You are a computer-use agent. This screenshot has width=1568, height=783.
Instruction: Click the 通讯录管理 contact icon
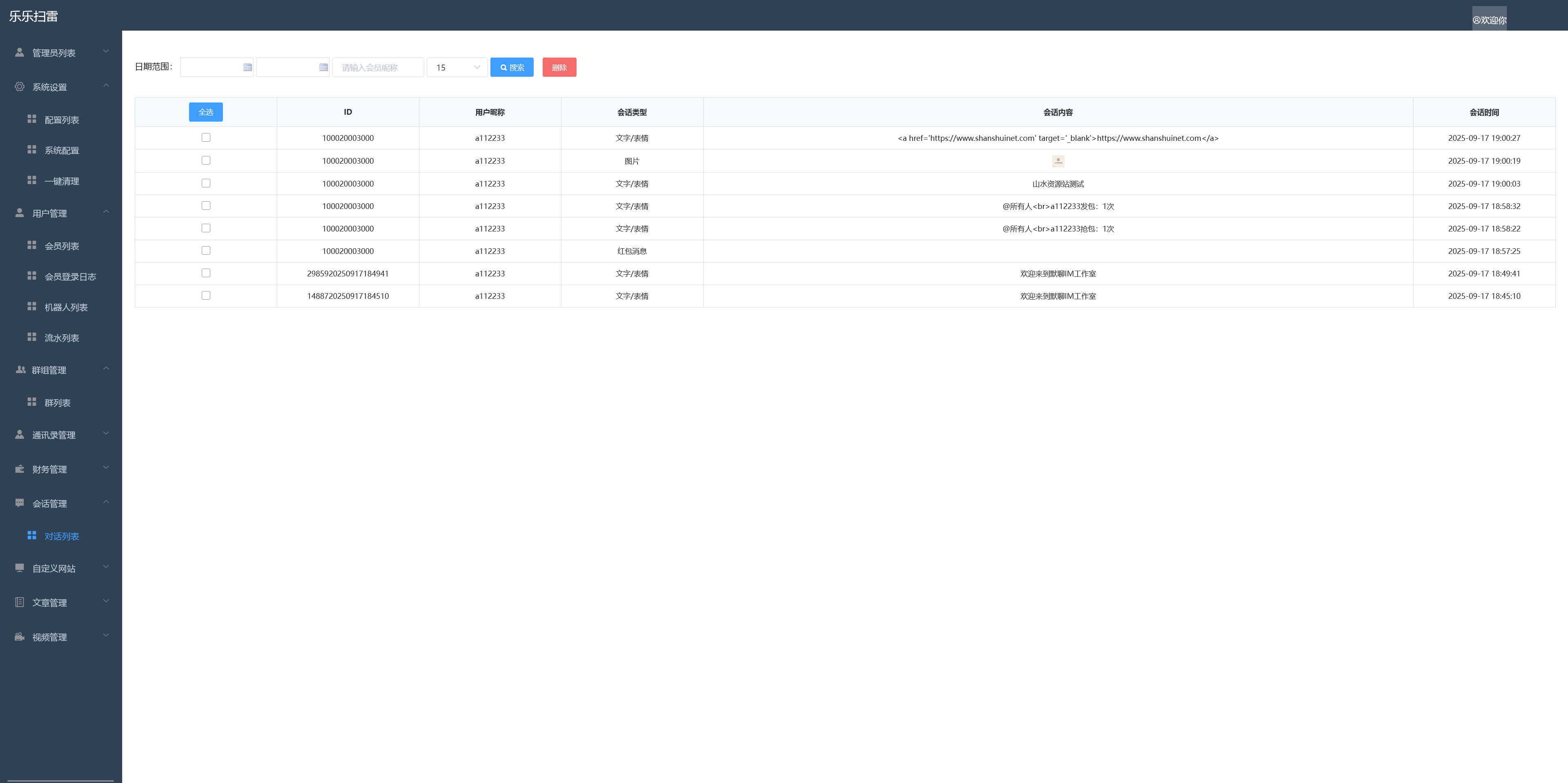click(20, 434)
